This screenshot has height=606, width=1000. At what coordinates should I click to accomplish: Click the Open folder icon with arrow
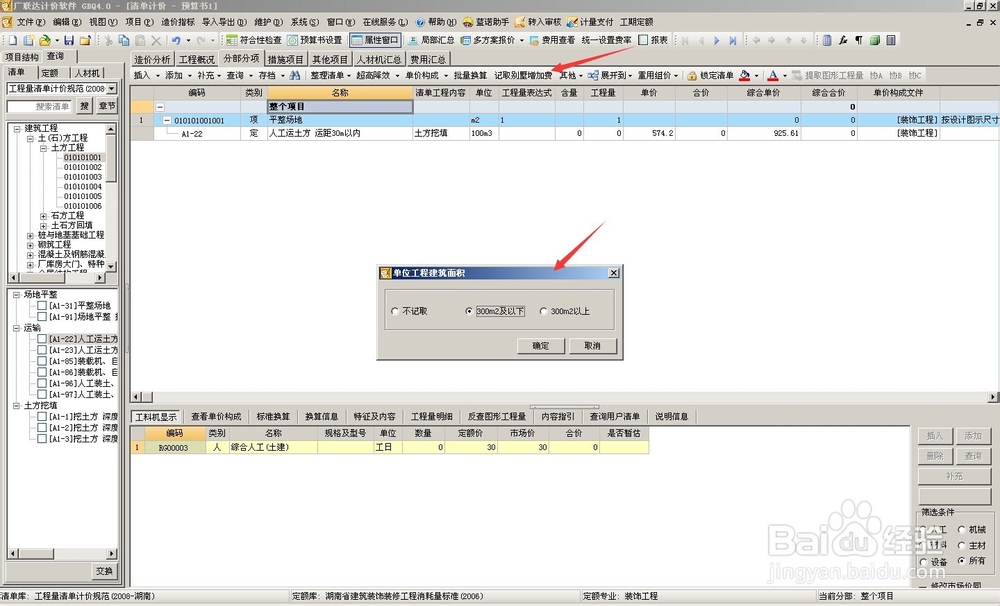[45, 40]
